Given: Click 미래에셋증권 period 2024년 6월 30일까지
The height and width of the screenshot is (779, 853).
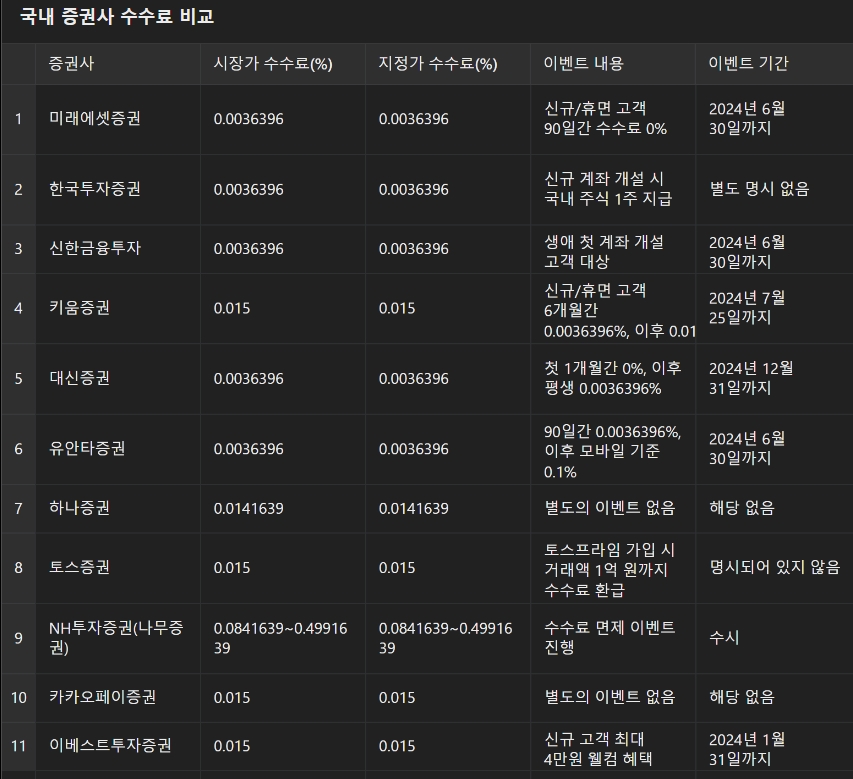Looking at the screenshot, I should pyautogui.click(x=774, y=119).
